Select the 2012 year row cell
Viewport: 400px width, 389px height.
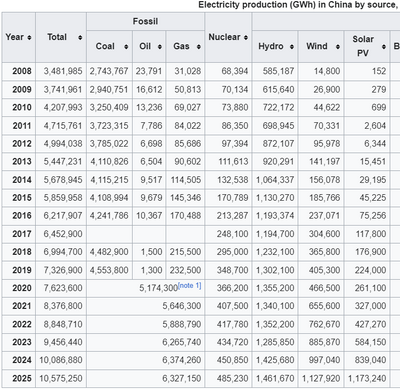click(19, 144)
